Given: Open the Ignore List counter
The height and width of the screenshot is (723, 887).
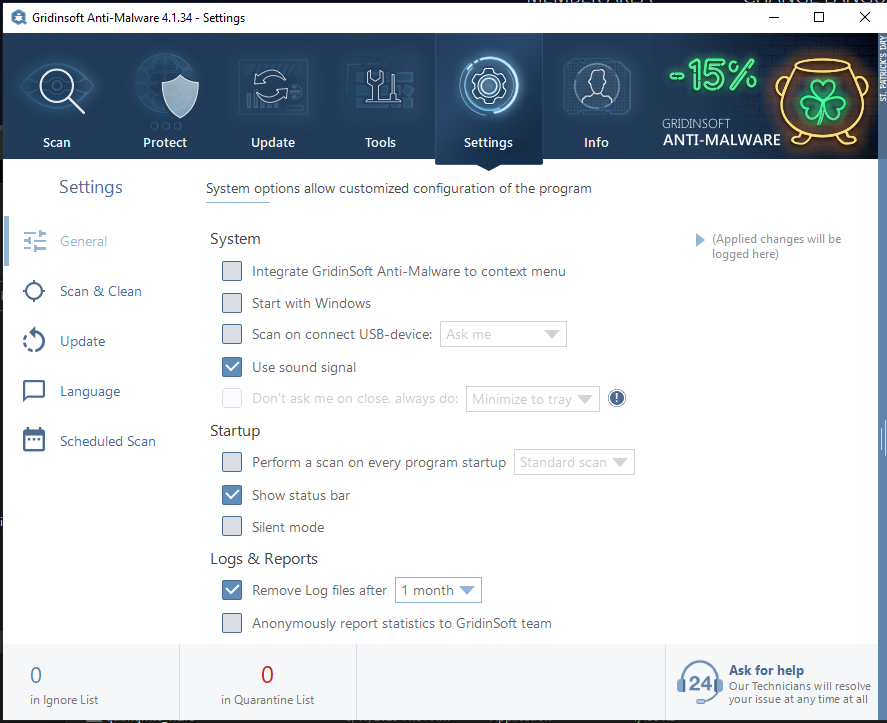Looking at the screenshot, I should [63, 684].
